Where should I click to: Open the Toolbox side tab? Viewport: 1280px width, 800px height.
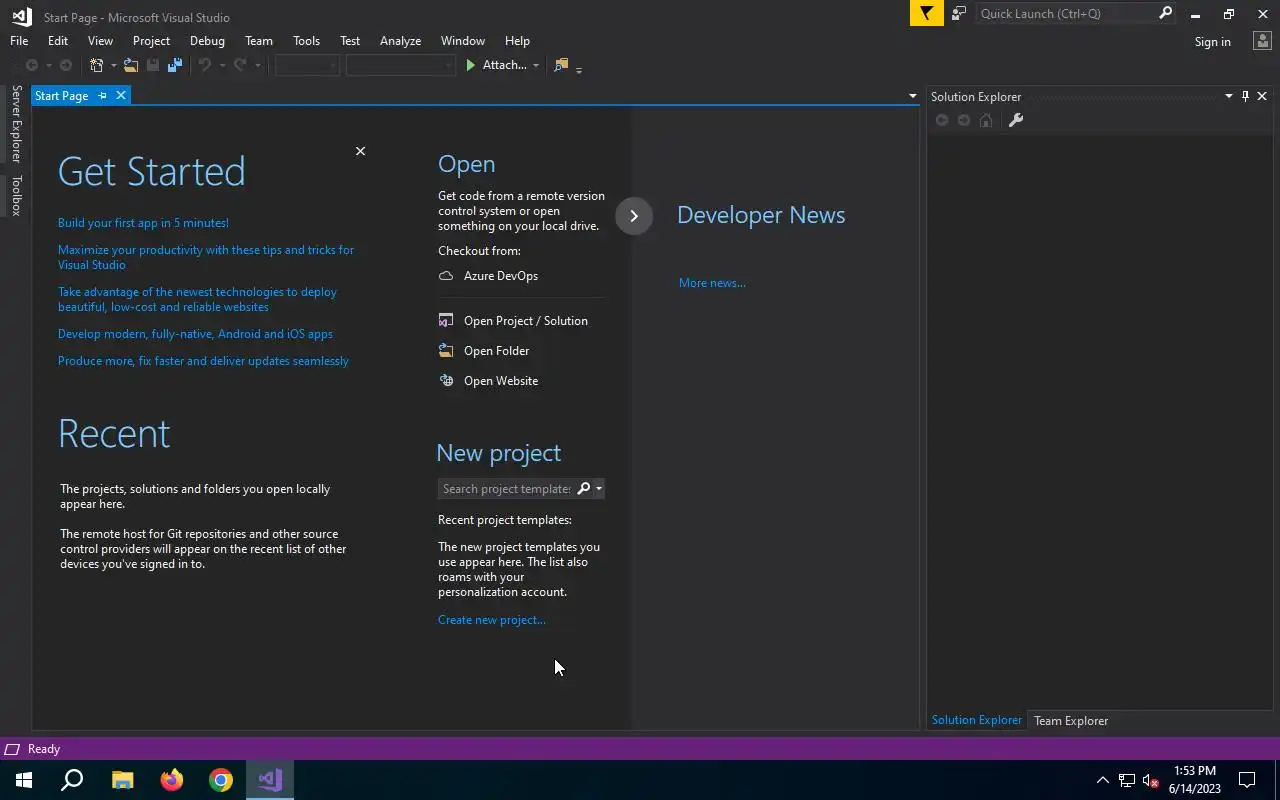[x=16, y=196]
